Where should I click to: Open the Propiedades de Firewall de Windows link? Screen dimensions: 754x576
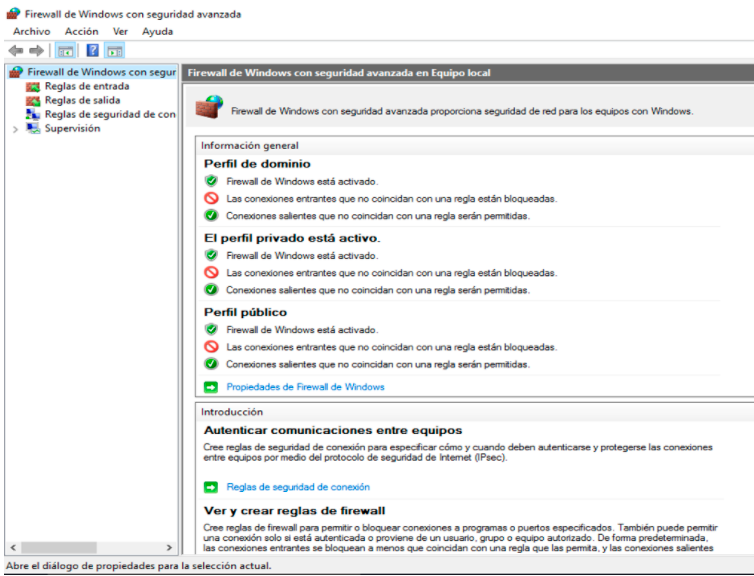(305, 387)
